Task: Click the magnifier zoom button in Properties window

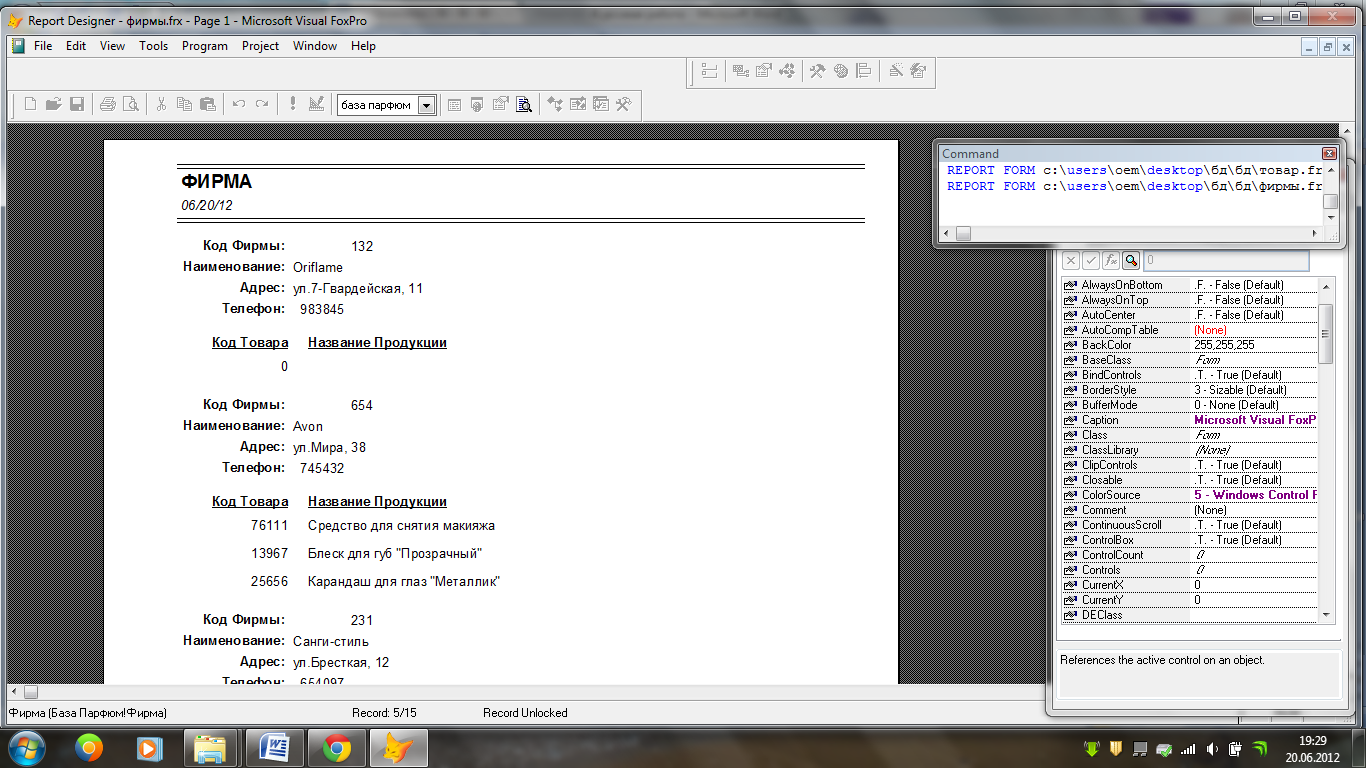Action: coord(1131,261)
